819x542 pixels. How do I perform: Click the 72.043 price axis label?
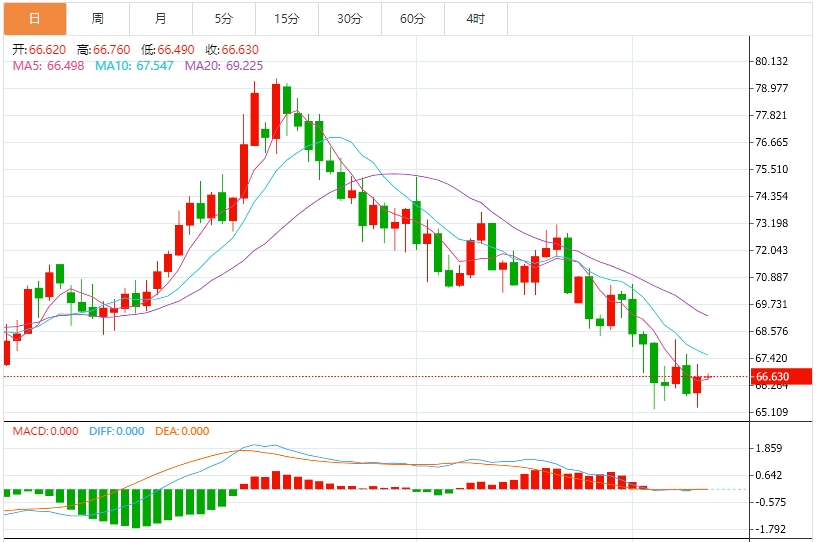[x=771, y=250]
